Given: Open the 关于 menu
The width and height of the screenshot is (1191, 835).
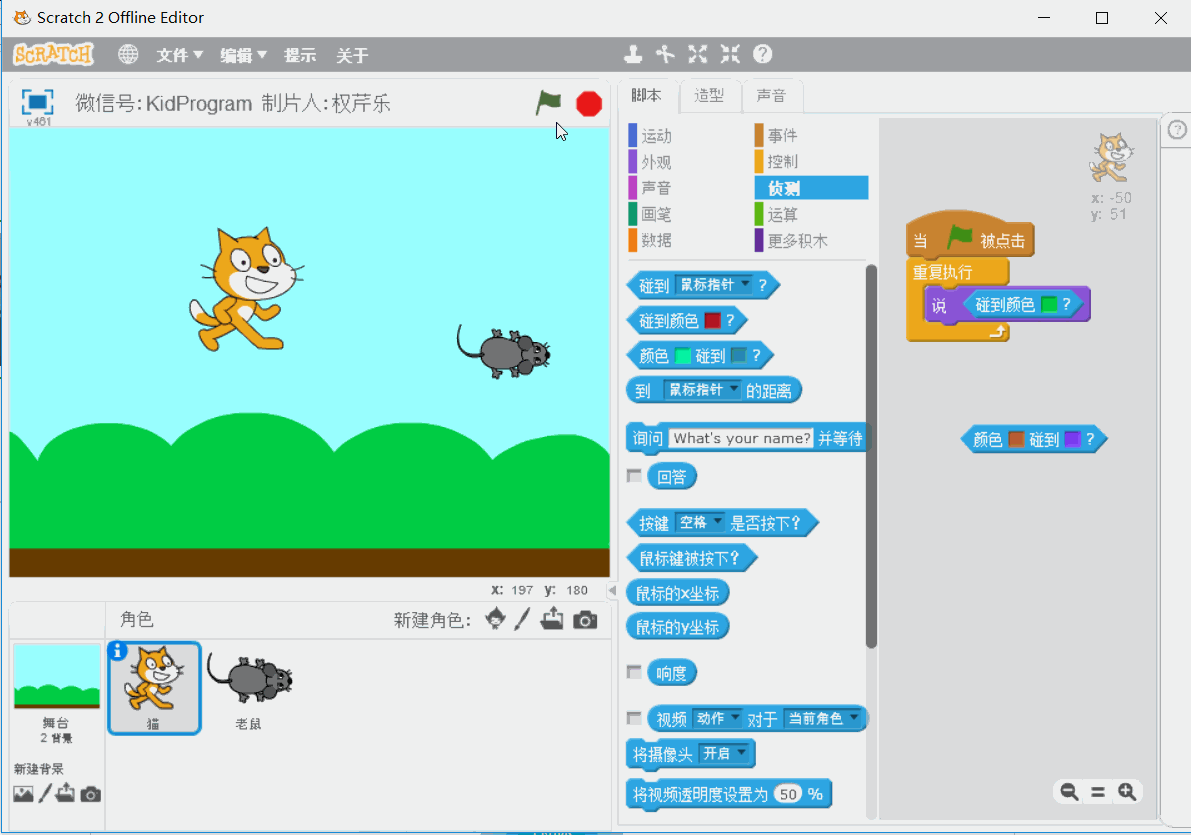Looking at the screenshot, I should [352, 55].
